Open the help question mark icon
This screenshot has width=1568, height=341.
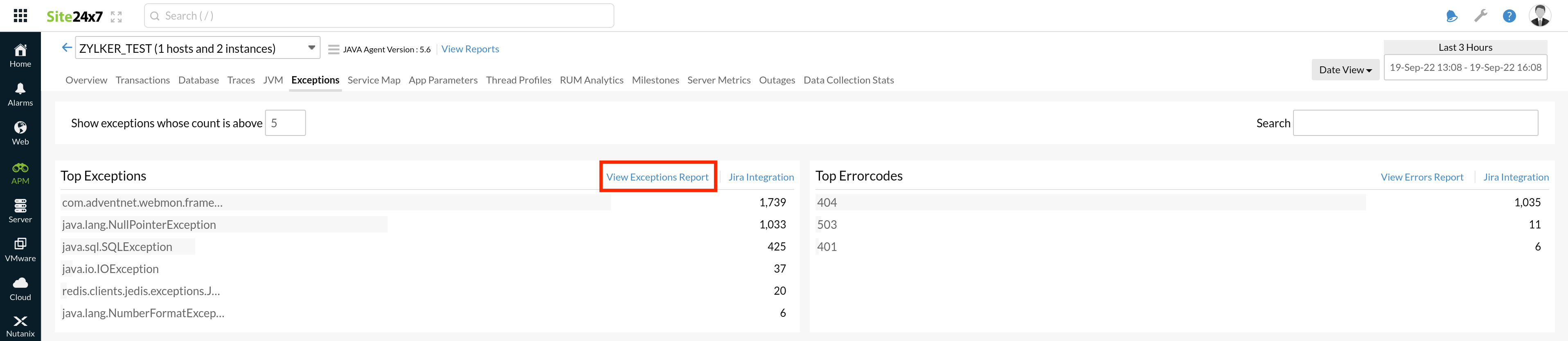pos(1509,16)
